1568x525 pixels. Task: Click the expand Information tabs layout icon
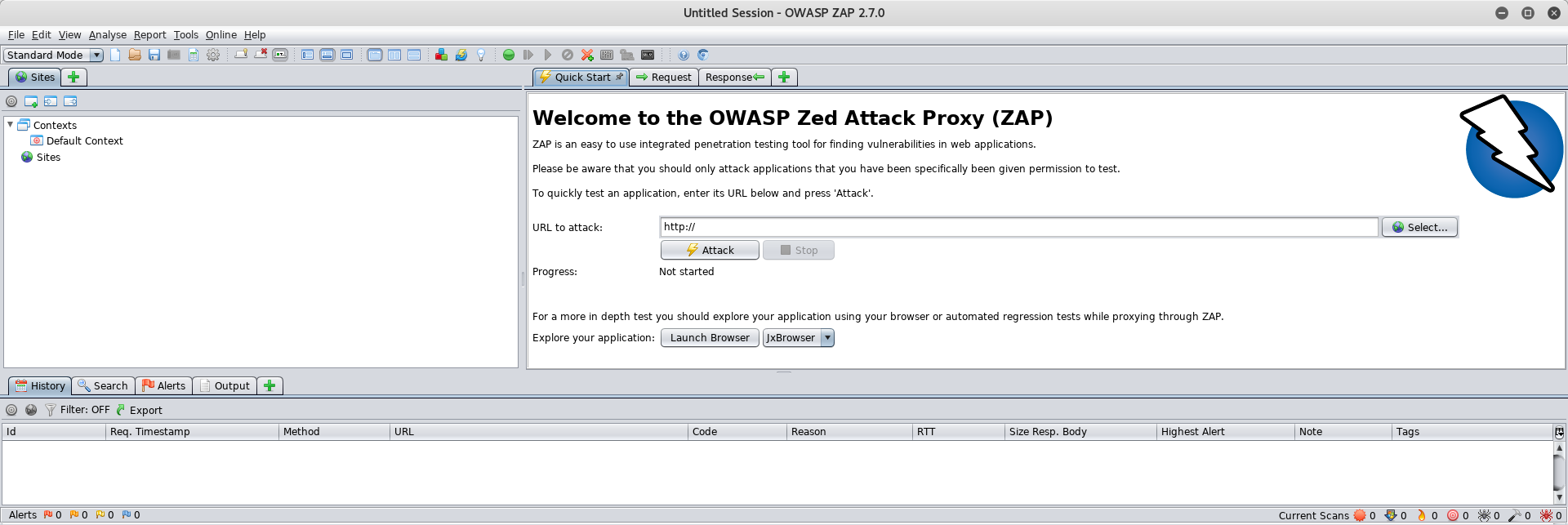click(x=327, y=55)
